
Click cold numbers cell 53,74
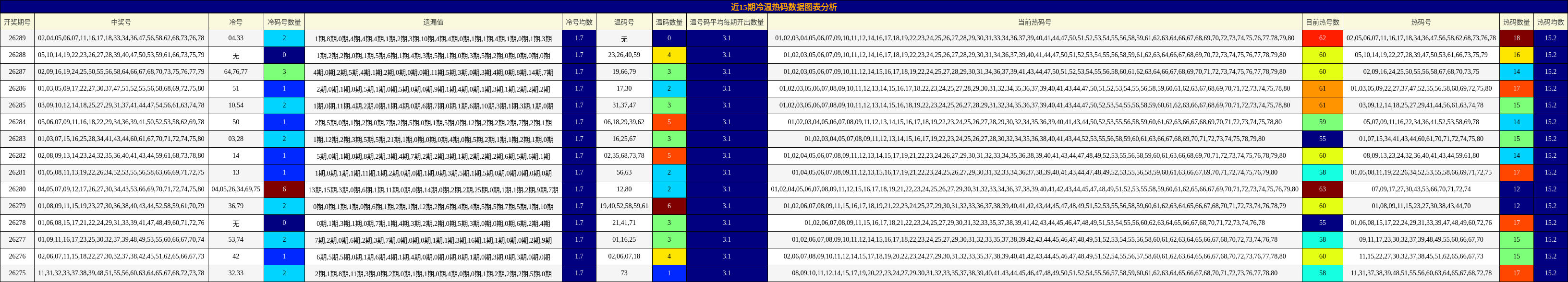coord(236,240)
